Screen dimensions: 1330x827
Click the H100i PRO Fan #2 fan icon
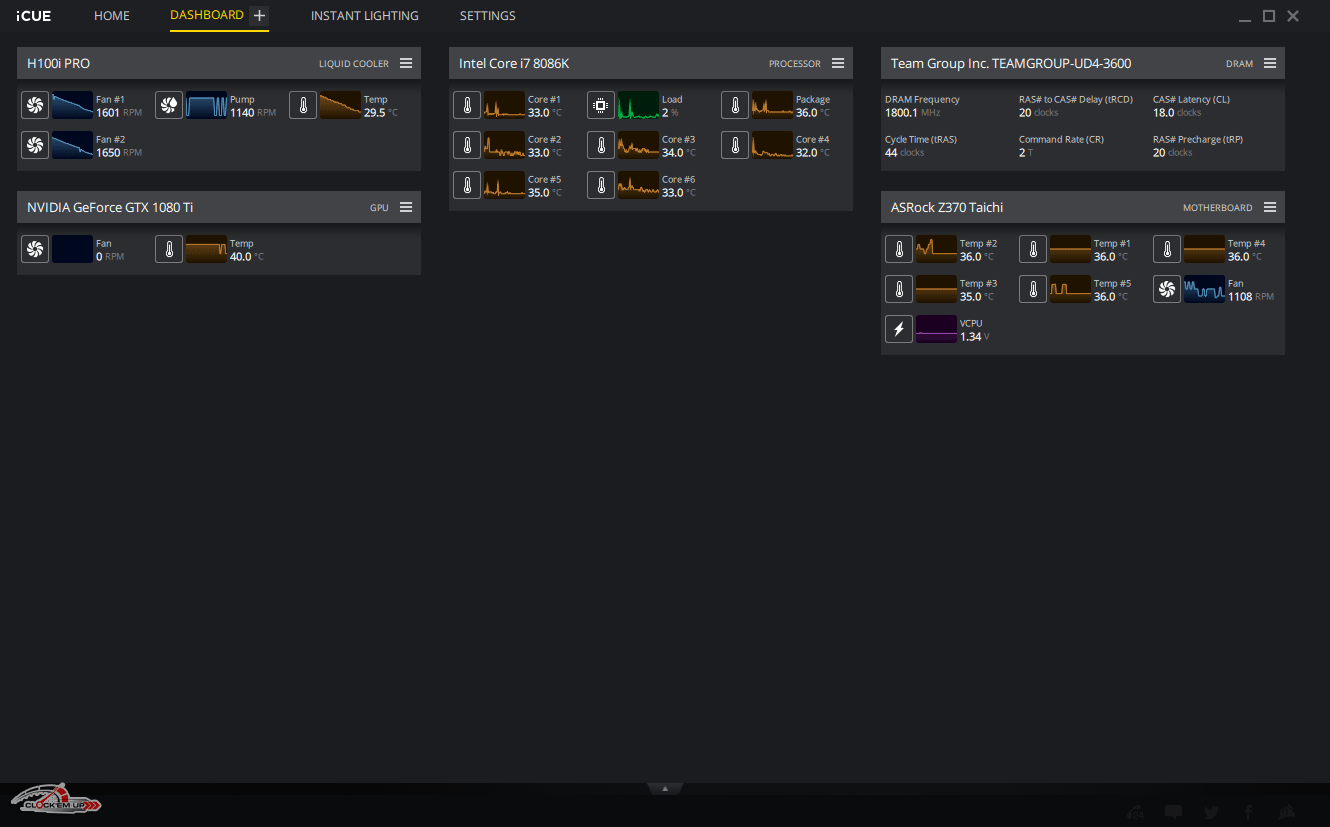35,145
